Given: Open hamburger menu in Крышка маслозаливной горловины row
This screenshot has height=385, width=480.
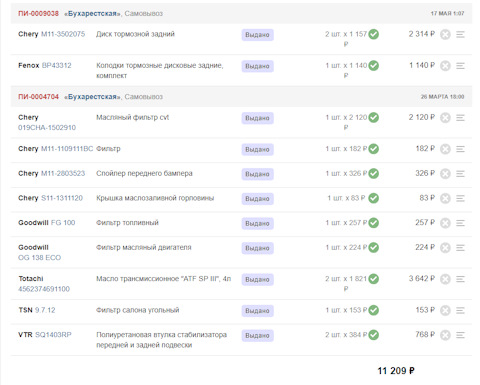Looking at the screenshot, I should point(460,198).
